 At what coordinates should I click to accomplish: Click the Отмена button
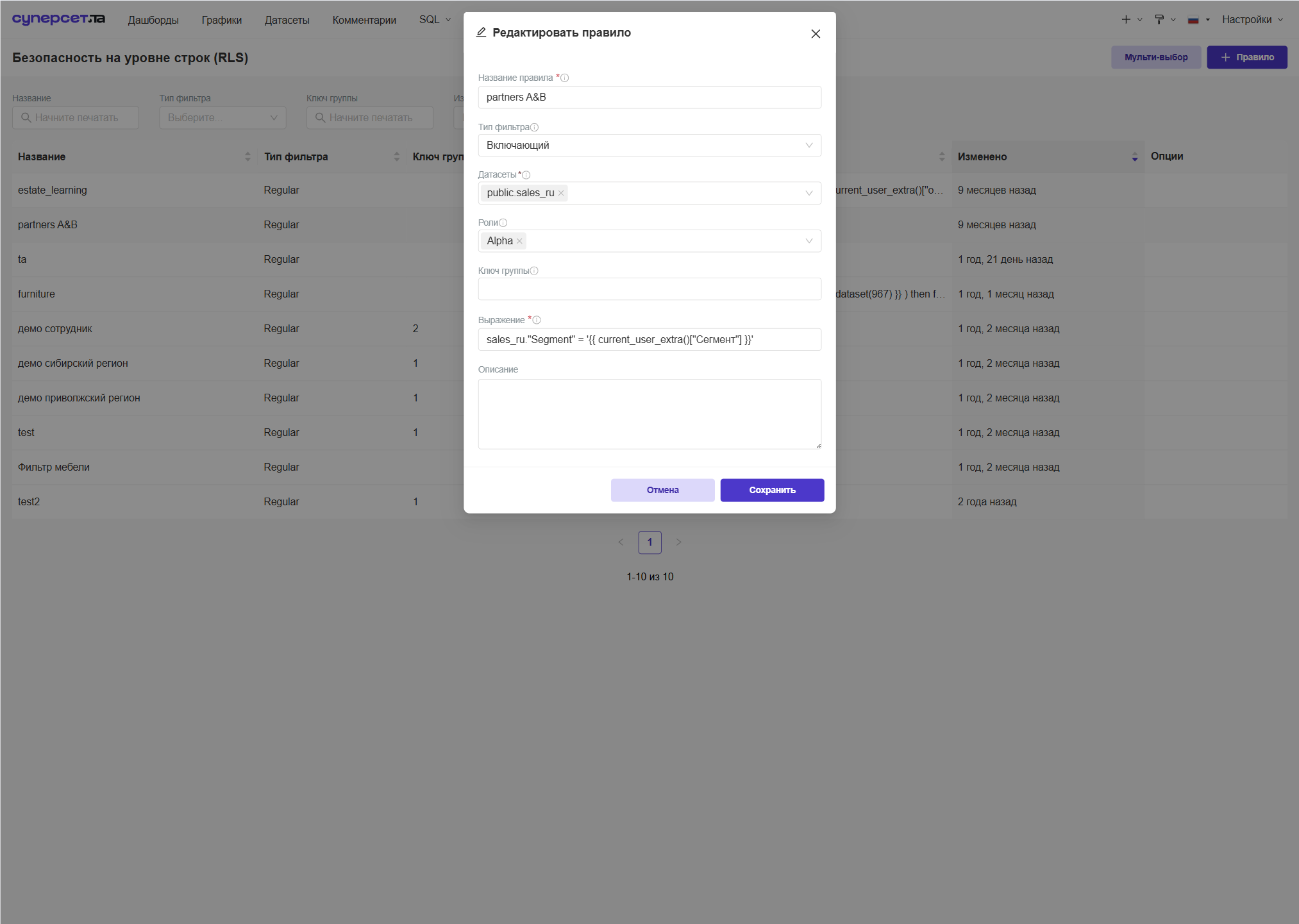(662, 491)
